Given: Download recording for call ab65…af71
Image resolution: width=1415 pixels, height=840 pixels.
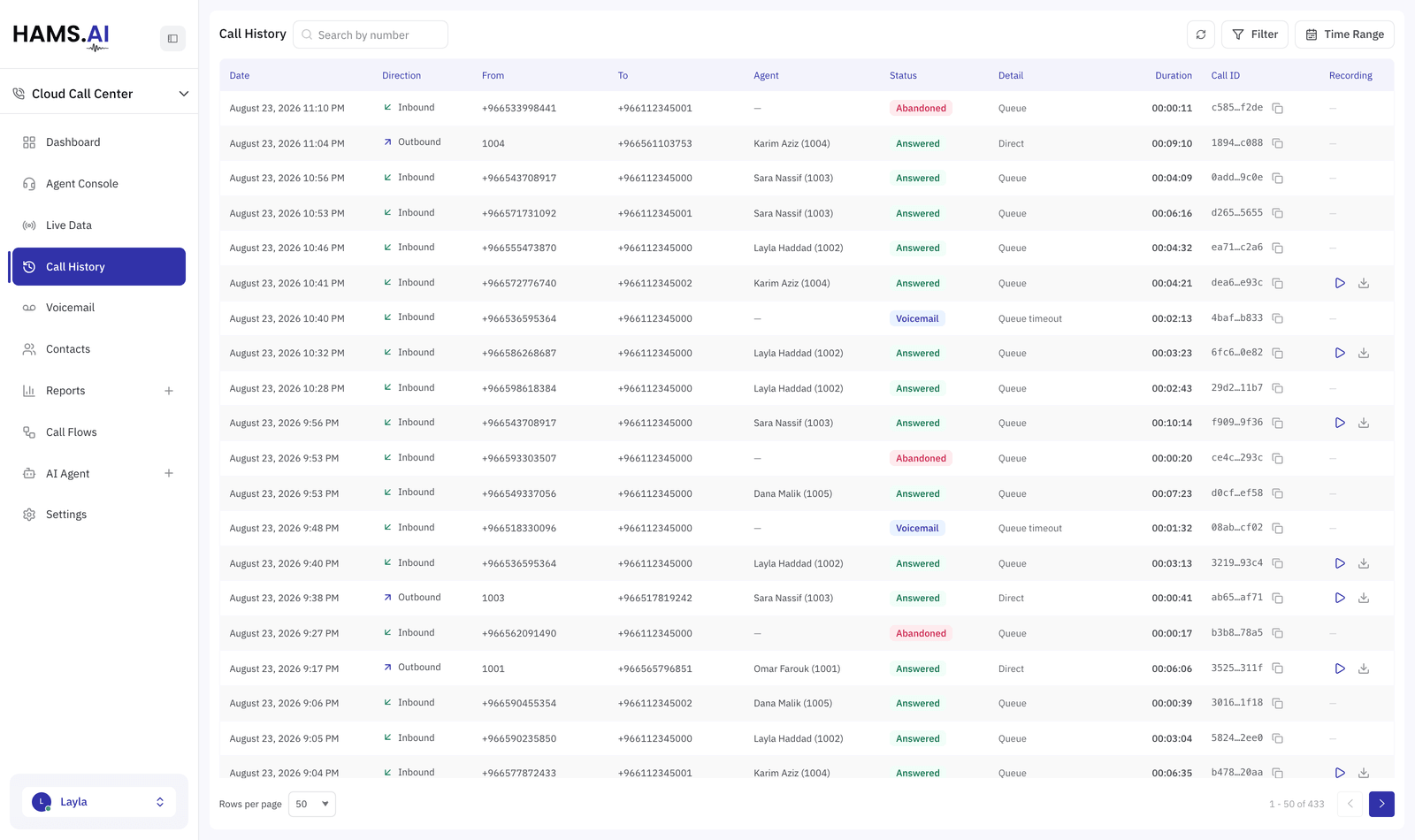Looking at the screenshot, I should click(x=1364, y=598).
